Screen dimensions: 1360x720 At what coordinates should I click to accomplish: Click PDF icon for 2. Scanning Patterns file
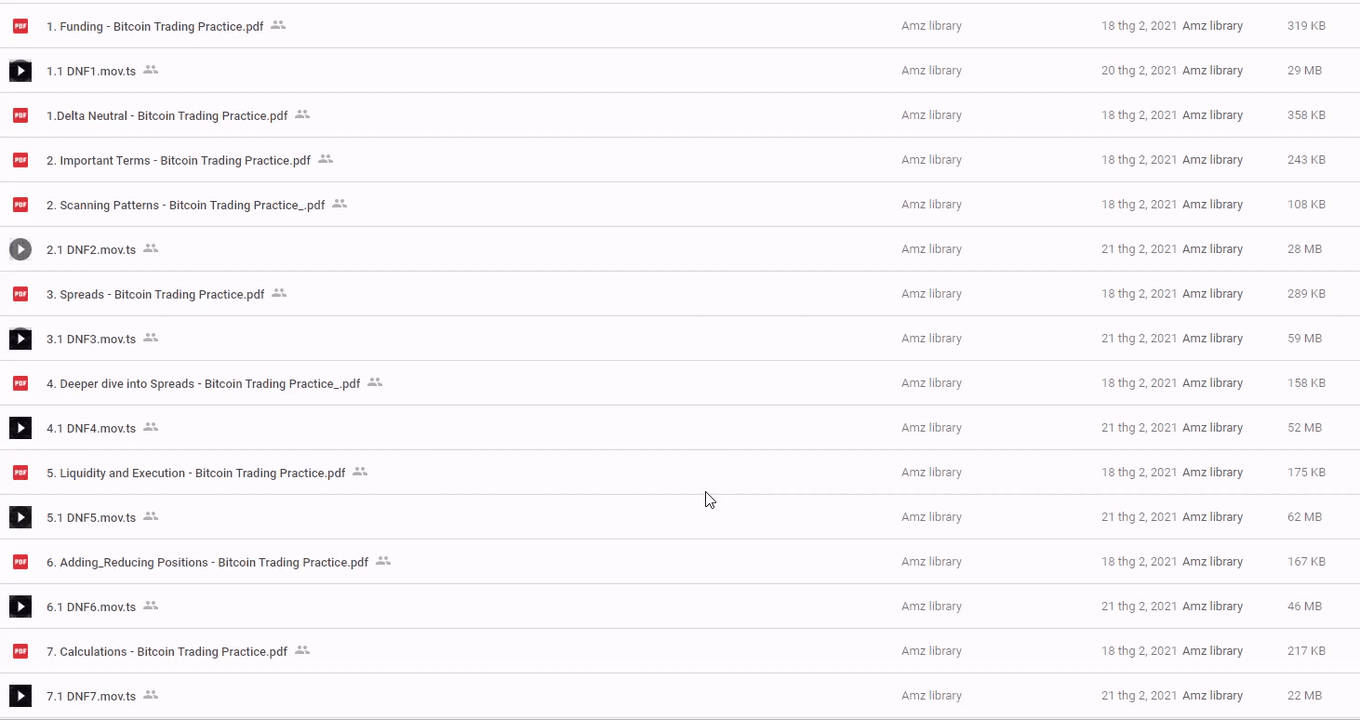20,205
